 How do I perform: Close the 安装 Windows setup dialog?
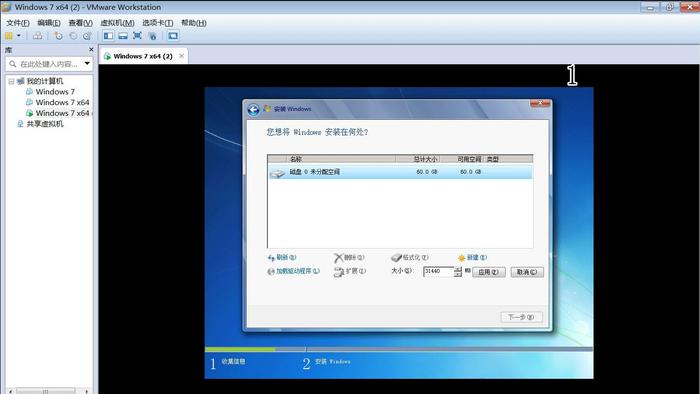(540, 103)
